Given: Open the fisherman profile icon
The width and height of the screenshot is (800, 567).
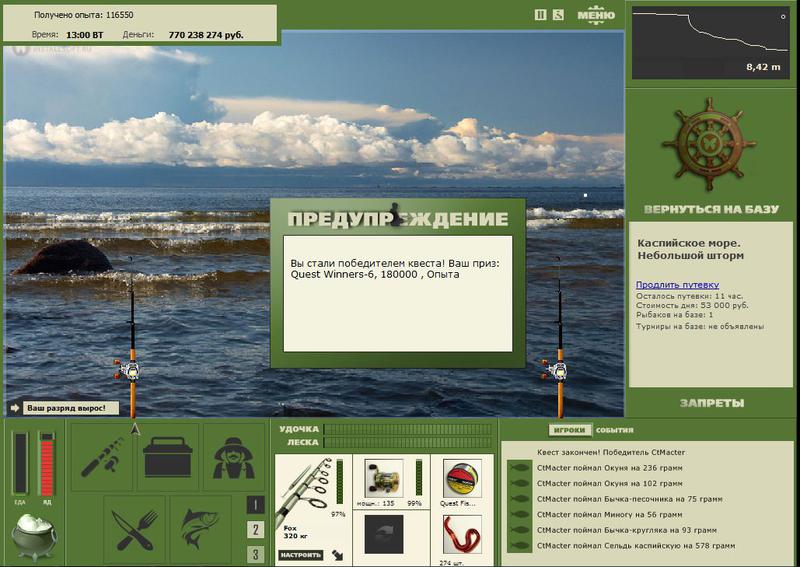Looking at the screenshot, I should click(234, 457).
